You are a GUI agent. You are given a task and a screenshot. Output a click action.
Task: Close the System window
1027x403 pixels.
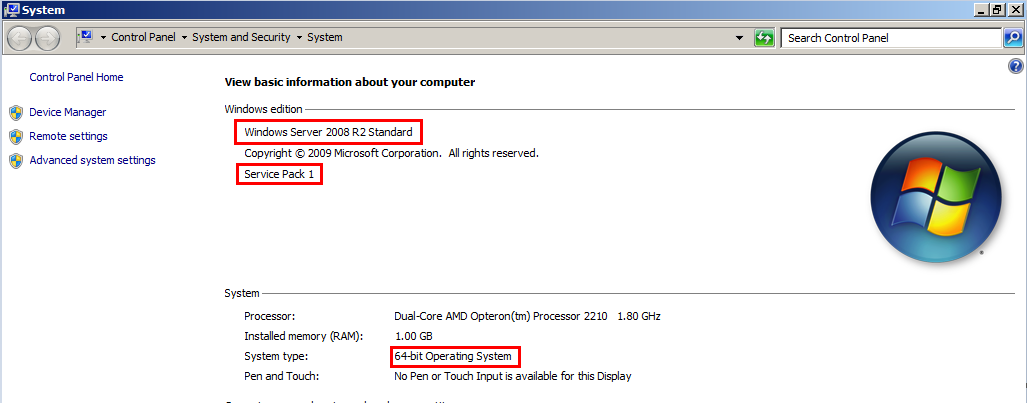point(1015,9)
